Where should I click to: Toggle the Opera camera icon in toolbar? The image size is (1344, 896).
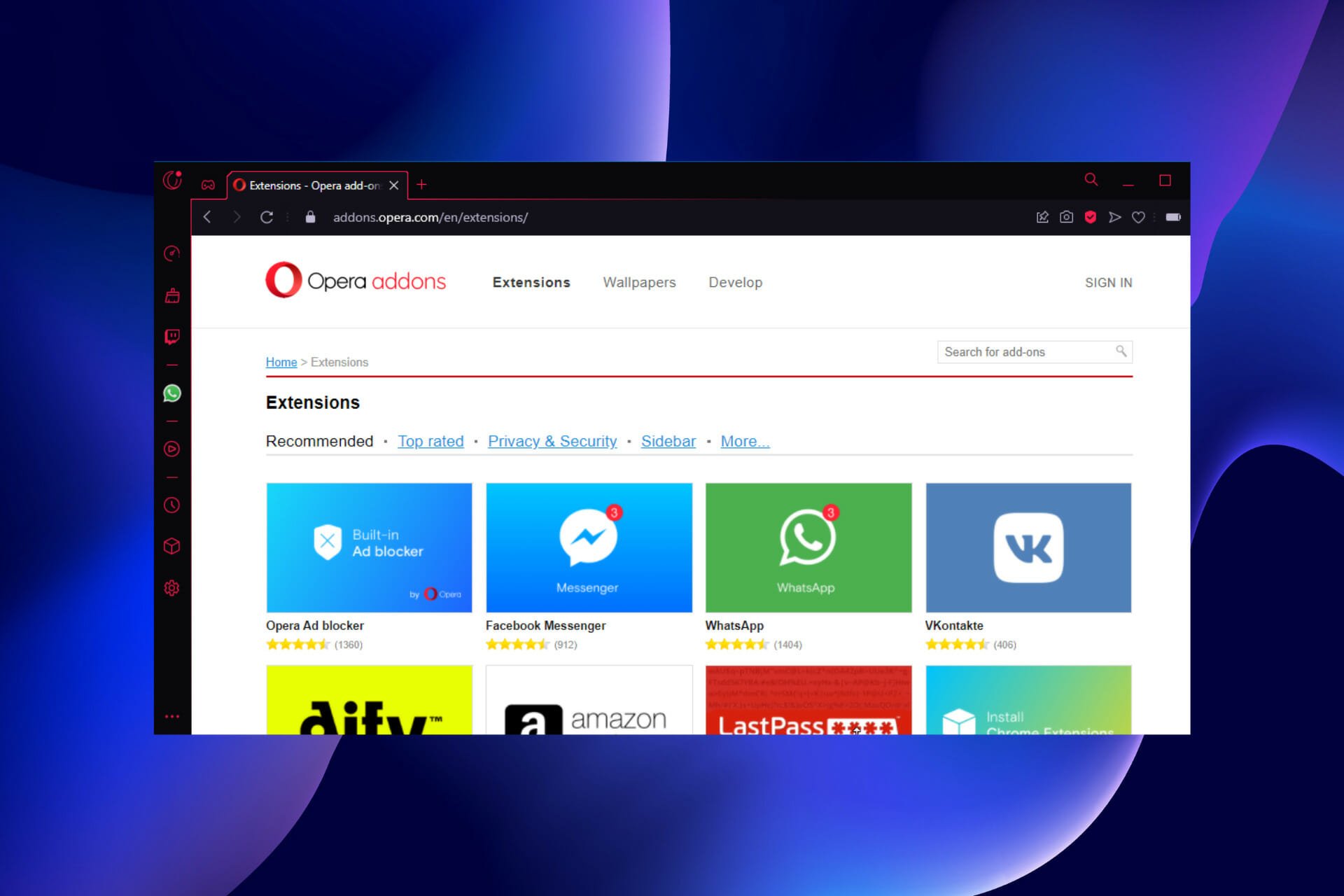pyautogui.click(x=1066, y=217)
